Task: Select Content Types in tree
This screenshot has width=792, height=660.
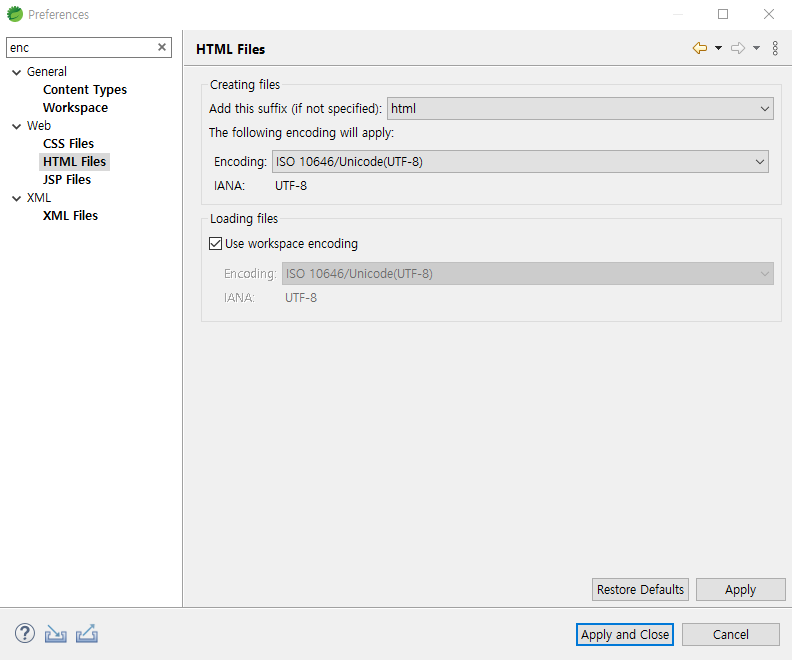Action: click(x=85, y=90)
